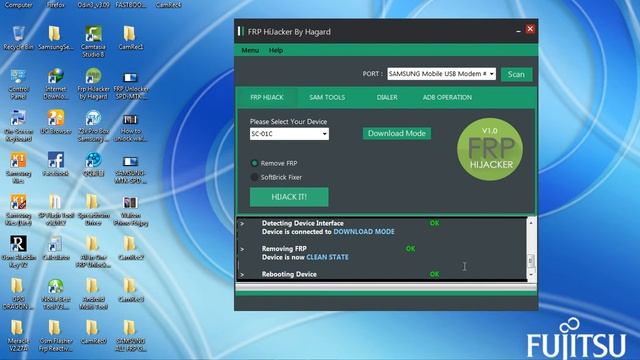The height and width of the screenshot is (360, 640).
Task: Minimize the FRP HiJacker window
Action: pos(518,31)
